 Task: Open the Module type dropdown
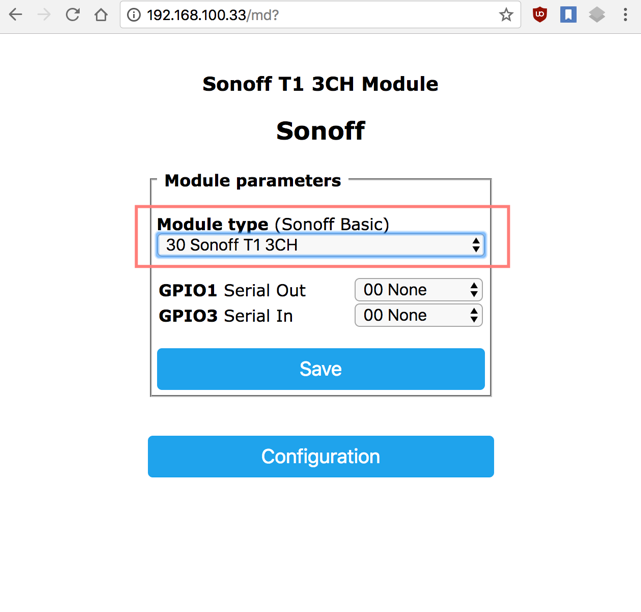pos(321,245)
